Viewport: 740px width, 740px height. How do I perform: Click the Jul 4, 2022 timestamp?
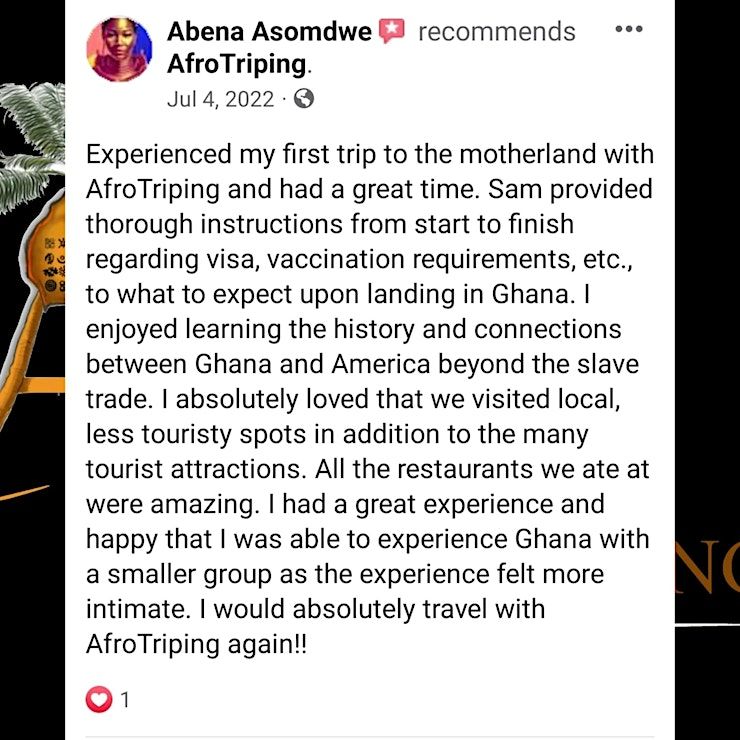click(x=221, y=98)
